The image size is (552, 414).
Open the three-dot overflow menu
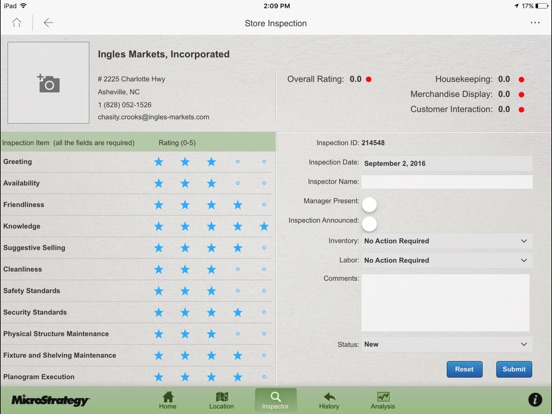535,23
